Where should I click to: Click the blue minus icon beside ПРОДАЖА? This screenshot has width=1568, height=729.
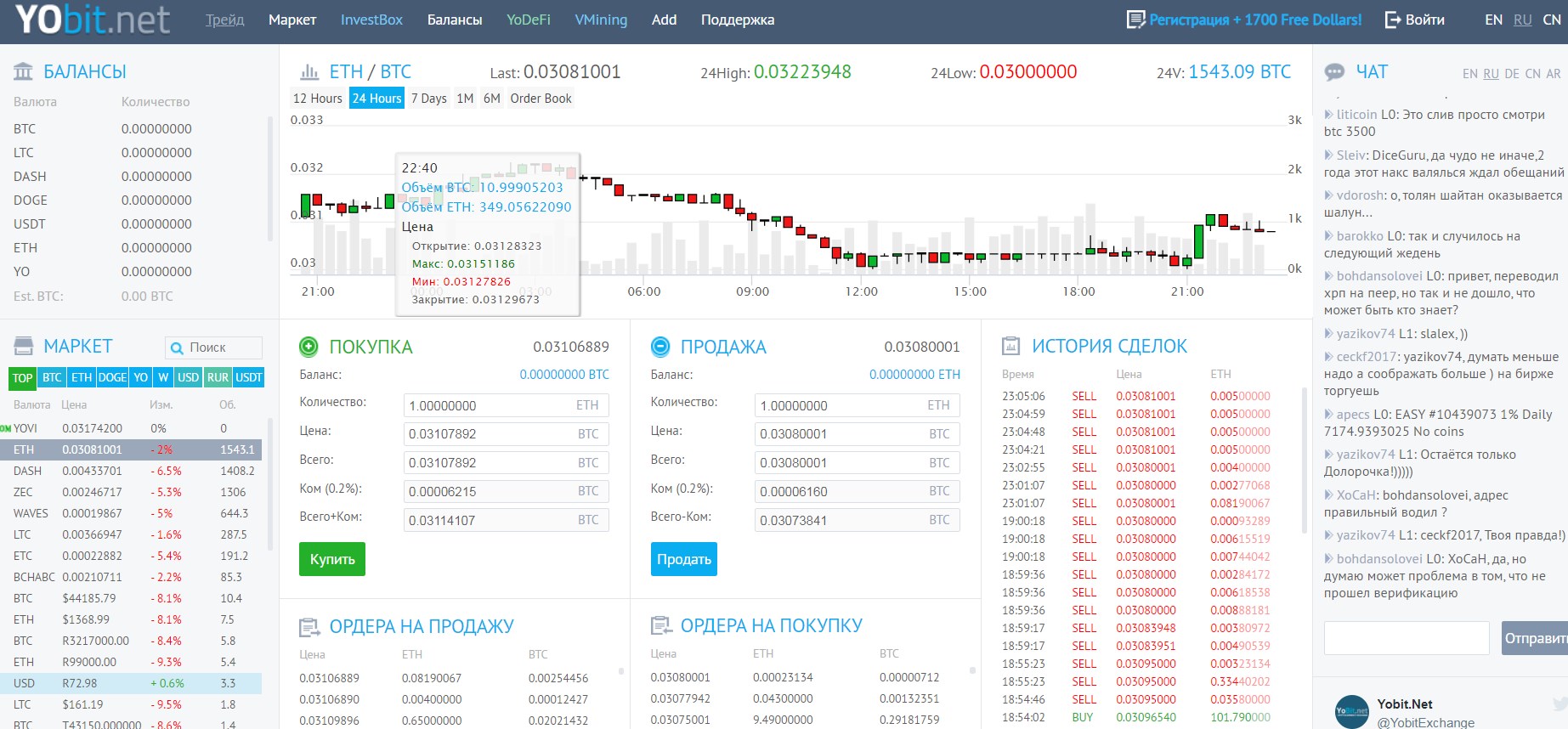click(660, 347)
